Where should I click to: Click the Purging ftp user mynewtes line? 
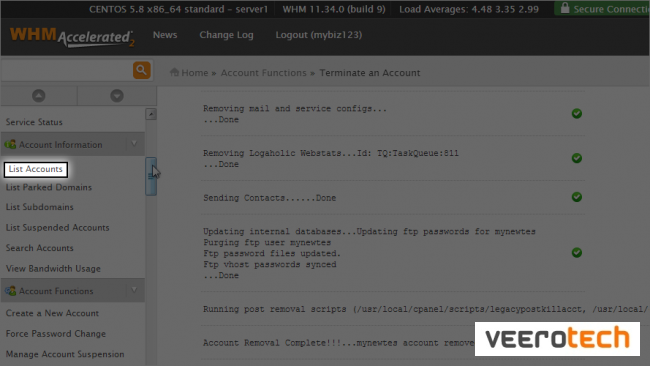267,242
